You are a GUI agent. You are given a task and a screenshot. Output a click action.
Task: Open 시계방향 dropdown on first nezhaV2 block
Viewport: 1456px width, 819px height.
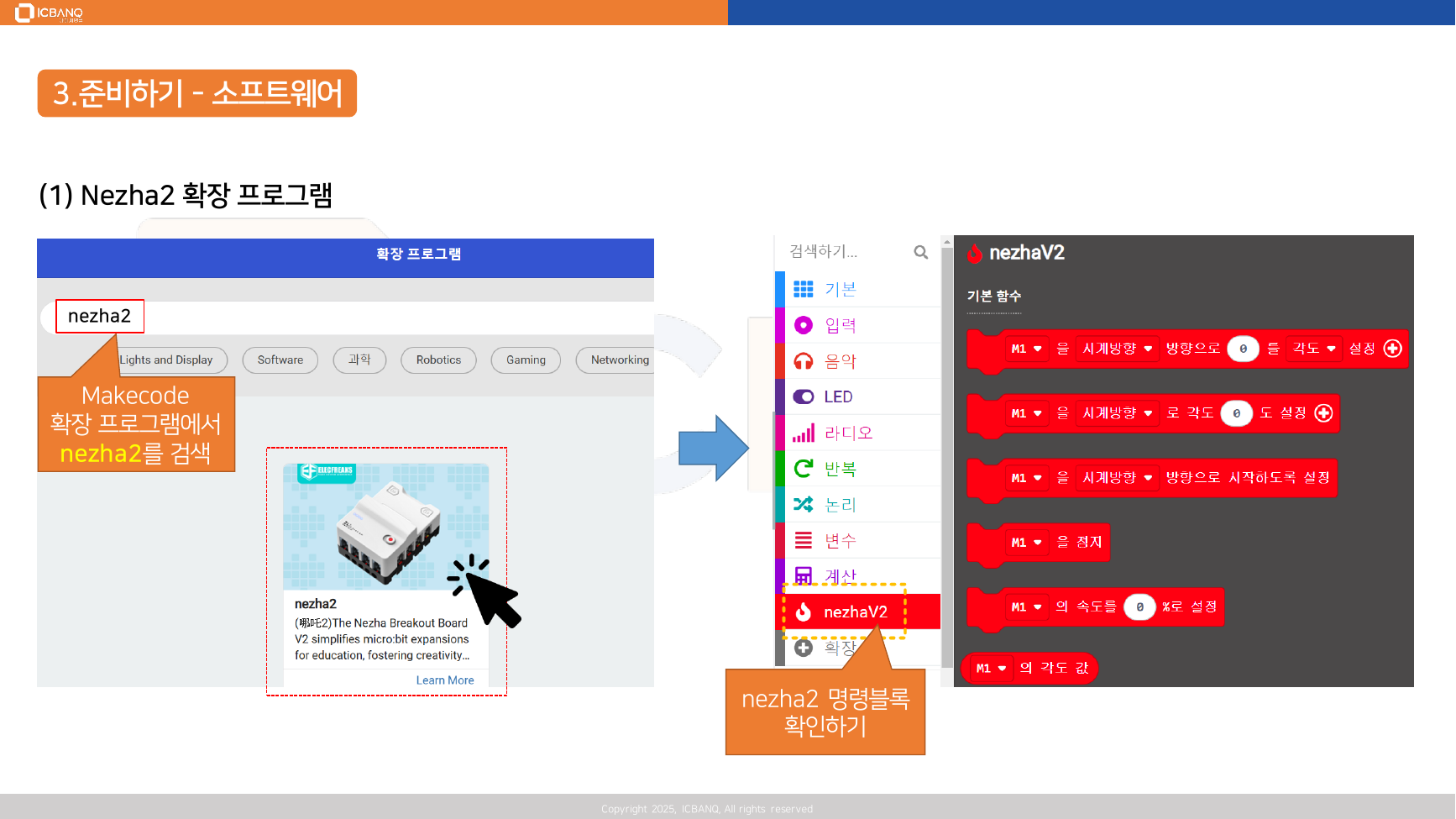point(1117,349)
